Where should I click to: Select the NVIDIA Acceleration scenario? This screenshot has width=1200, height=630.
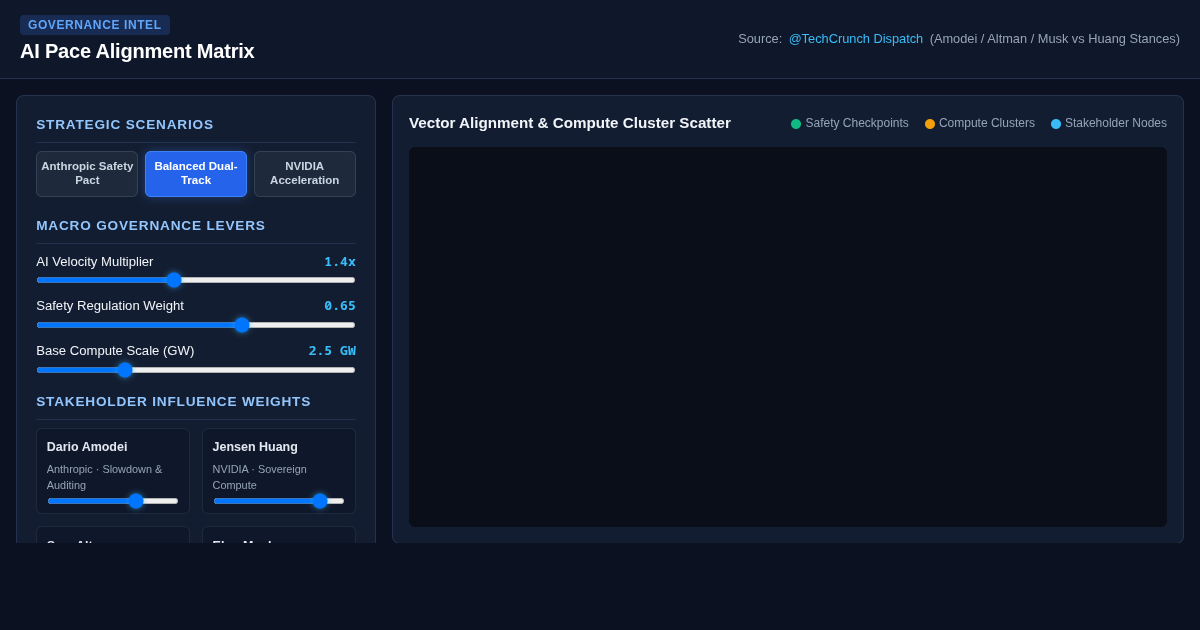[x=305, y=174]
